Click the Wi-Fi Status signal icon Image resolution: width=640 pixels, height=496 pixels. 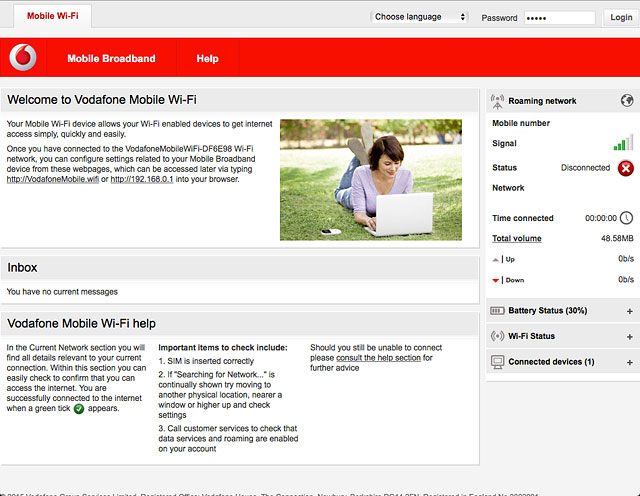(498, 336)
